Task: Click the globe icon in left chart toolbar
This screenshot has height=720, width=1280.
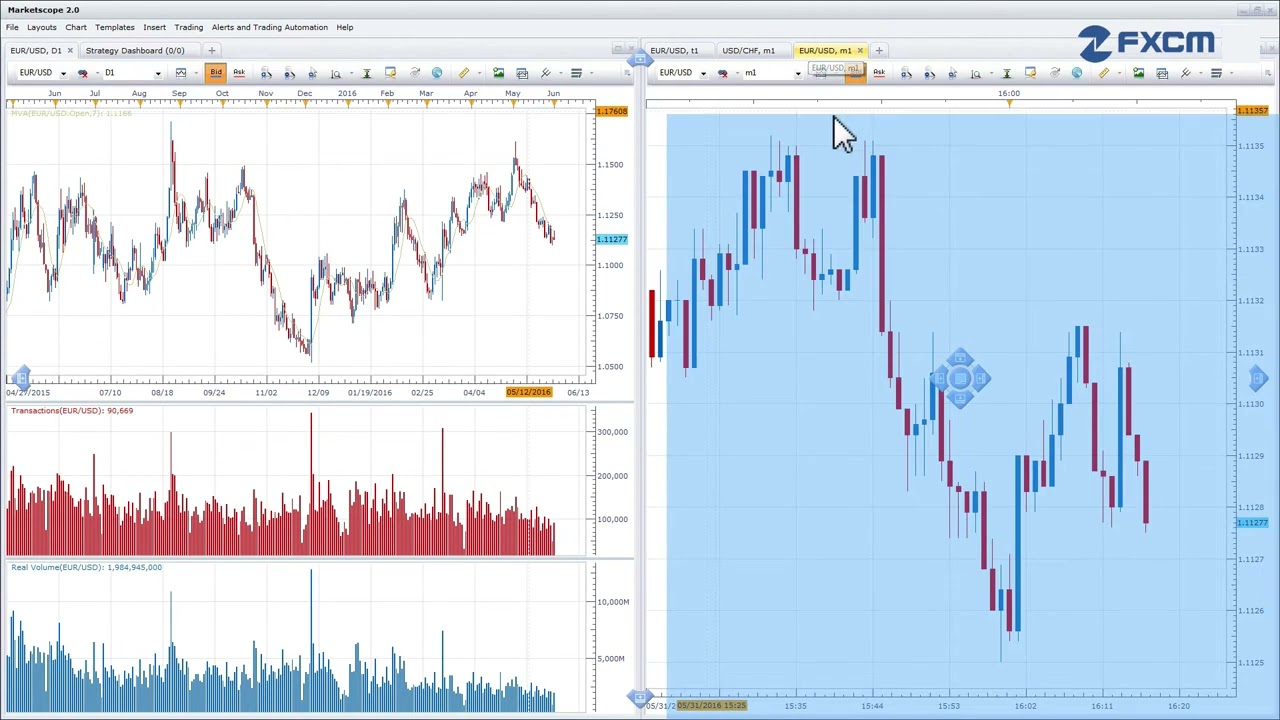Action: (x=437, y=73)
